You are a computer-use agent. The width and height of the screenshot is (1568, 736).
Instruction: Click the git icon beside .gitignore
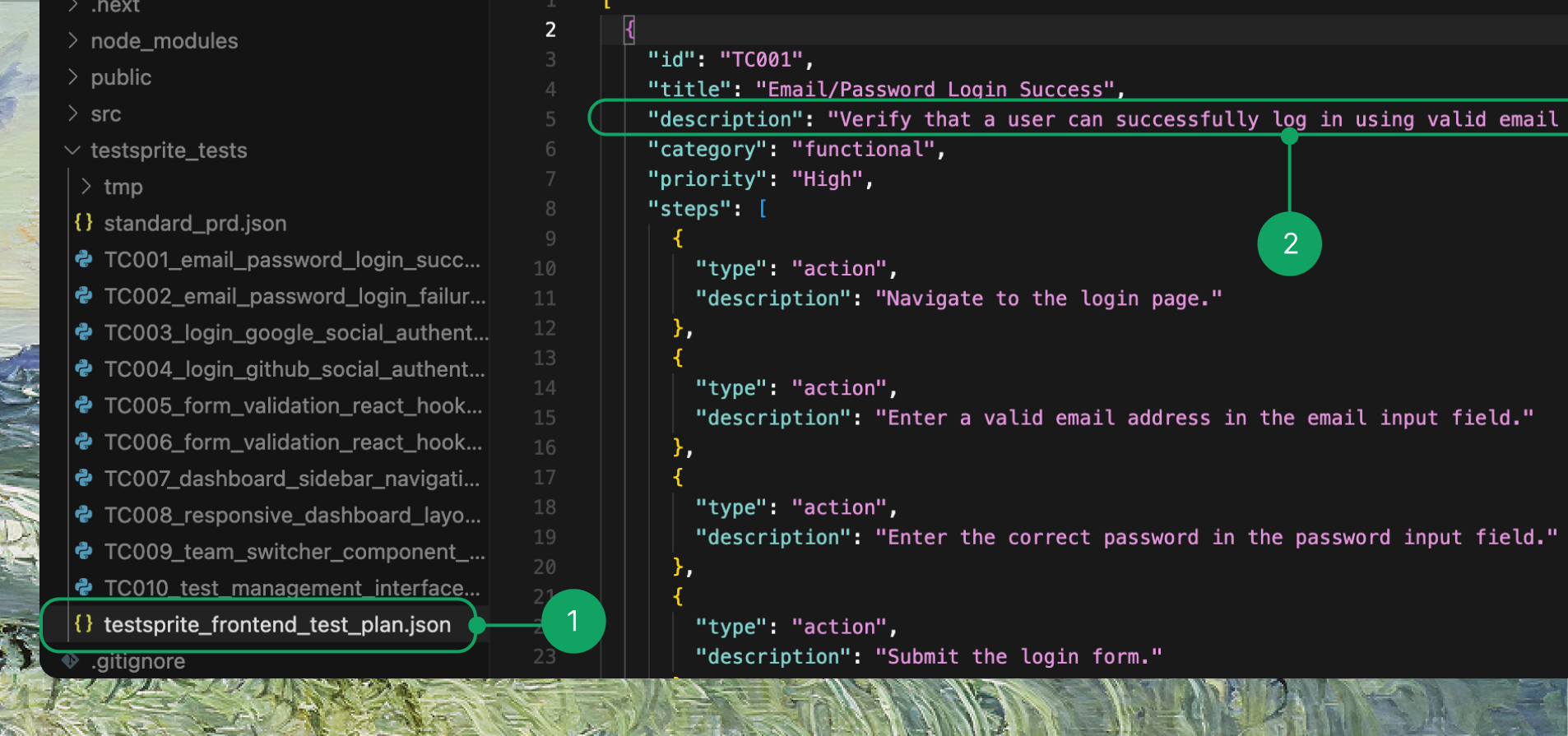pos(72,660)
